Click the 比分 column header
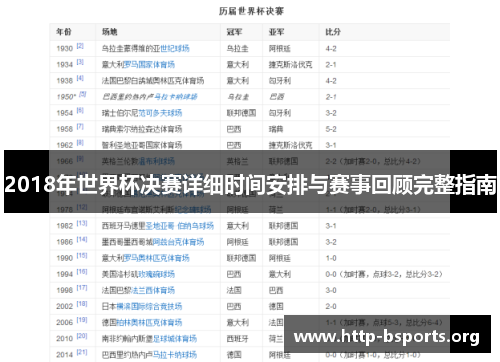The width and height of the screenshot is (500, 362). click(x=333, y=32)
